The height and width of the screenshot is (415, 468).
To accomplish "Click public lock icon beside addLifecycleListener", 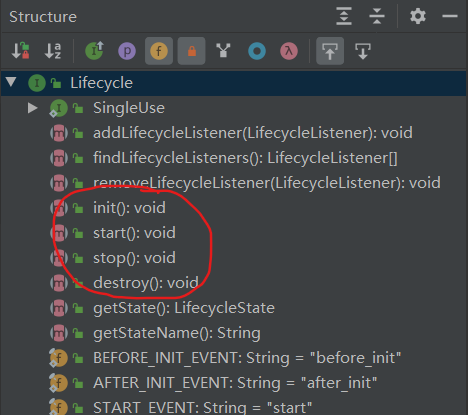I will coord(78,133).
